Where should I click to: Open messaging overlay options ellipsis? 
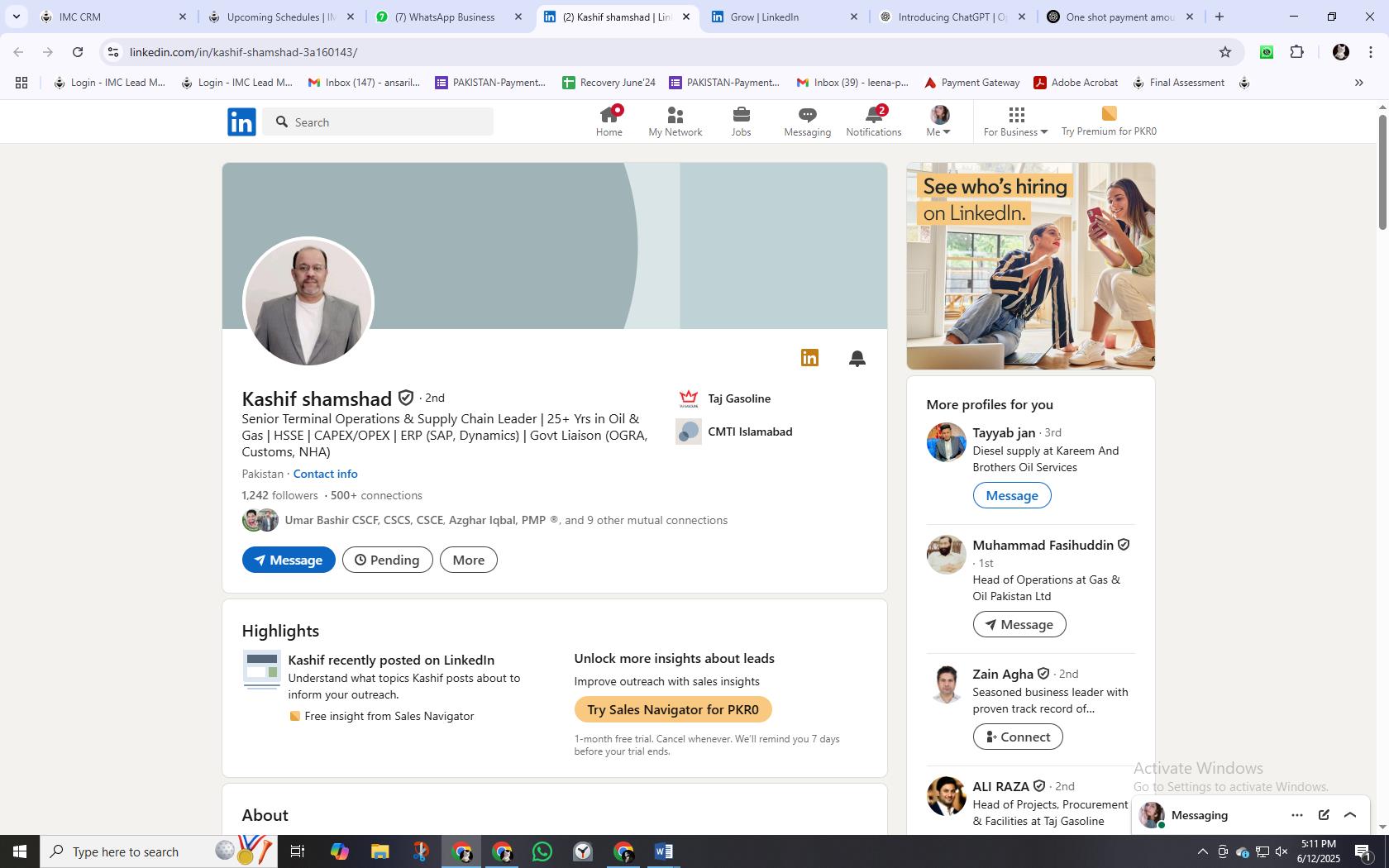1297,815
